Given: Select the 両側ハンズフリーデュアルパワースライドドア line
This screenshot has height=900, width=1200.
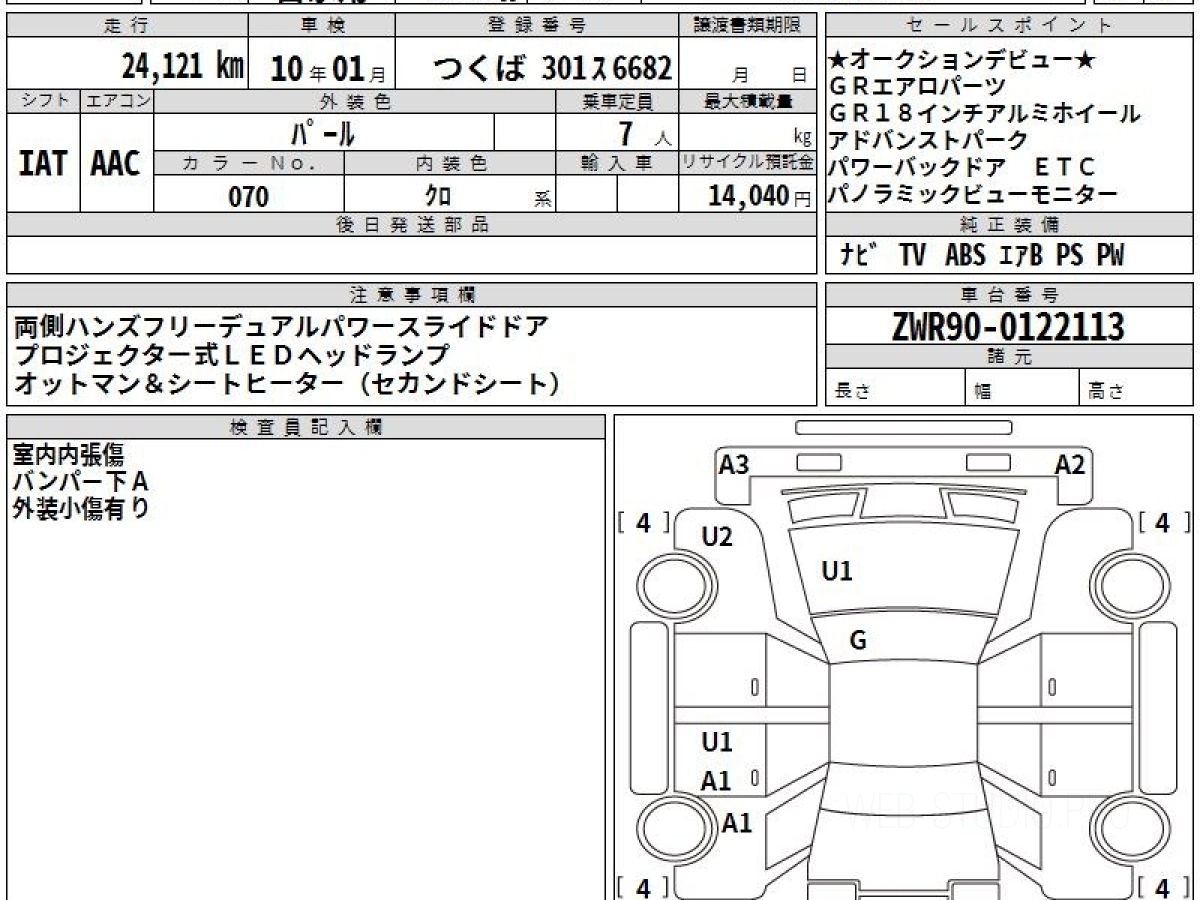Looking at the screenshot, I should click(281, 326).
